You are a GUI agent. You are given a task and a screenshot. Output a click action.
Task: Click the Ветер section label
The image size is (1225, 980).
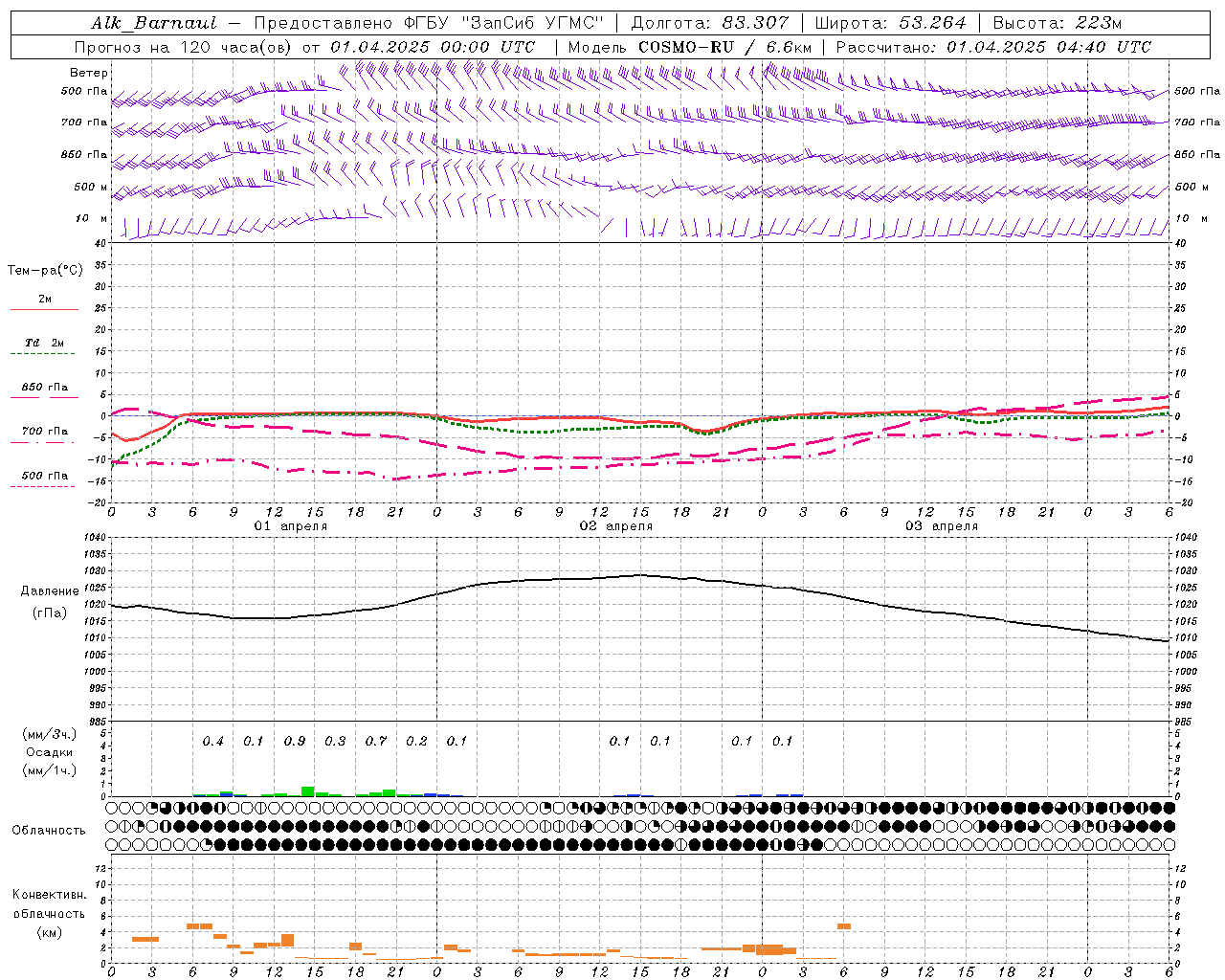coord(88,73)
